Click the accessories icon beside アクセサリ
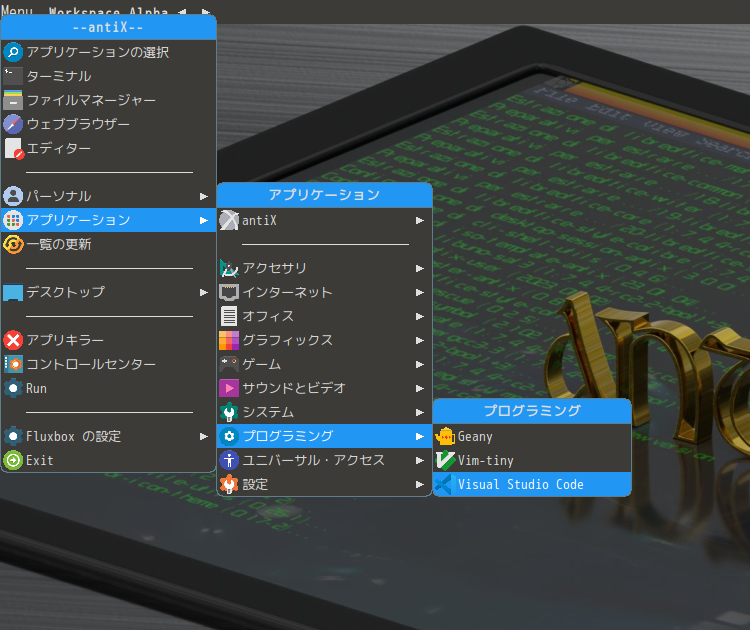 229,268
